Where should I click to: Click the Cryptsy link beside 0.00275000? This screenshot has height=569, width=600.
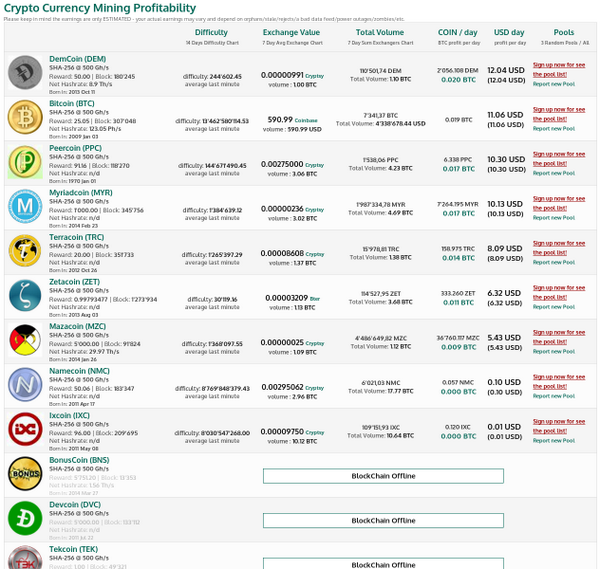point(315,165)
